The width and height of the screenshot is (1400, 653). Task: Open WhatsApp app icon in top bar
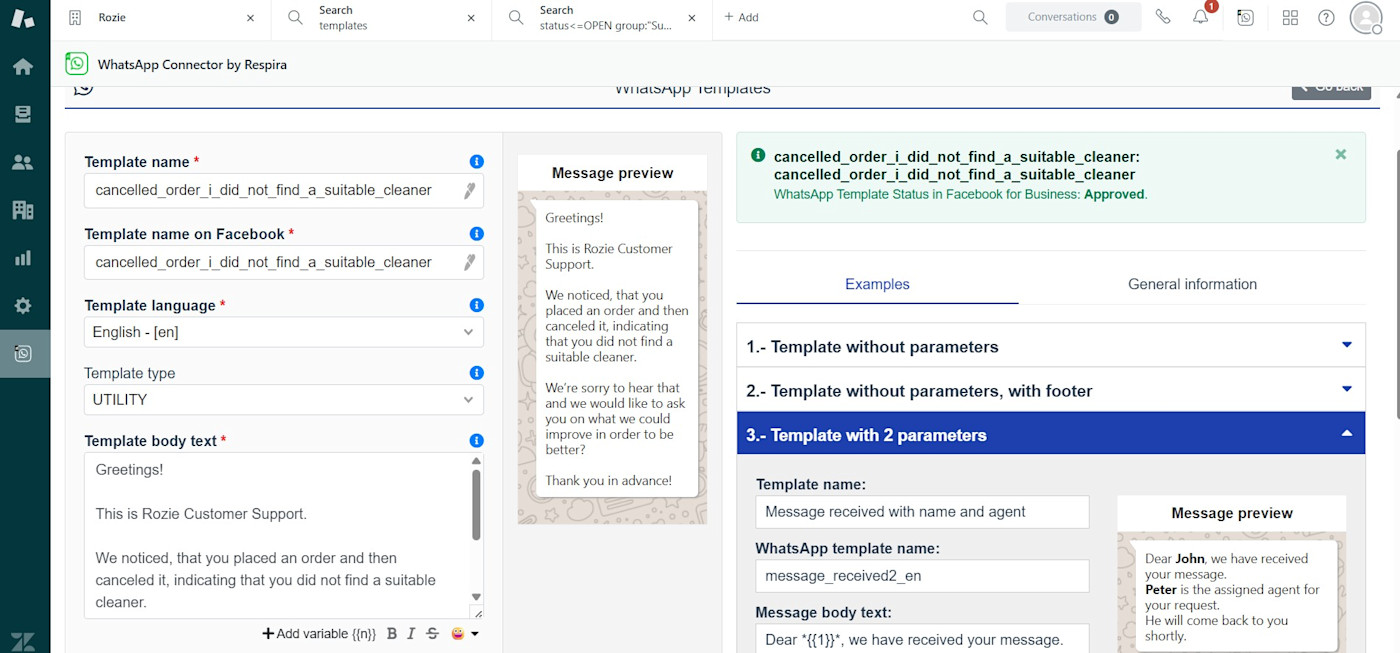pos(1245,17)
